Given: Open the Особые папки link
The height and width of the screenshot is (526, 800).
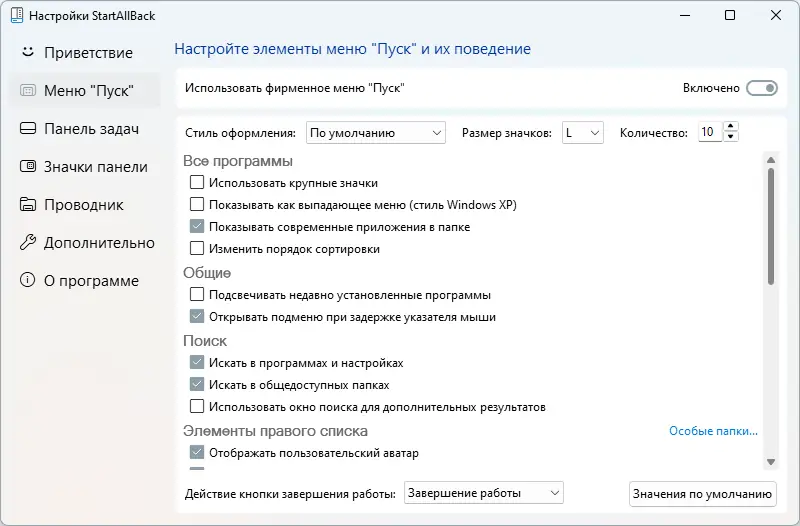Looking at the screenshot, I should click(x=713, y=431).
